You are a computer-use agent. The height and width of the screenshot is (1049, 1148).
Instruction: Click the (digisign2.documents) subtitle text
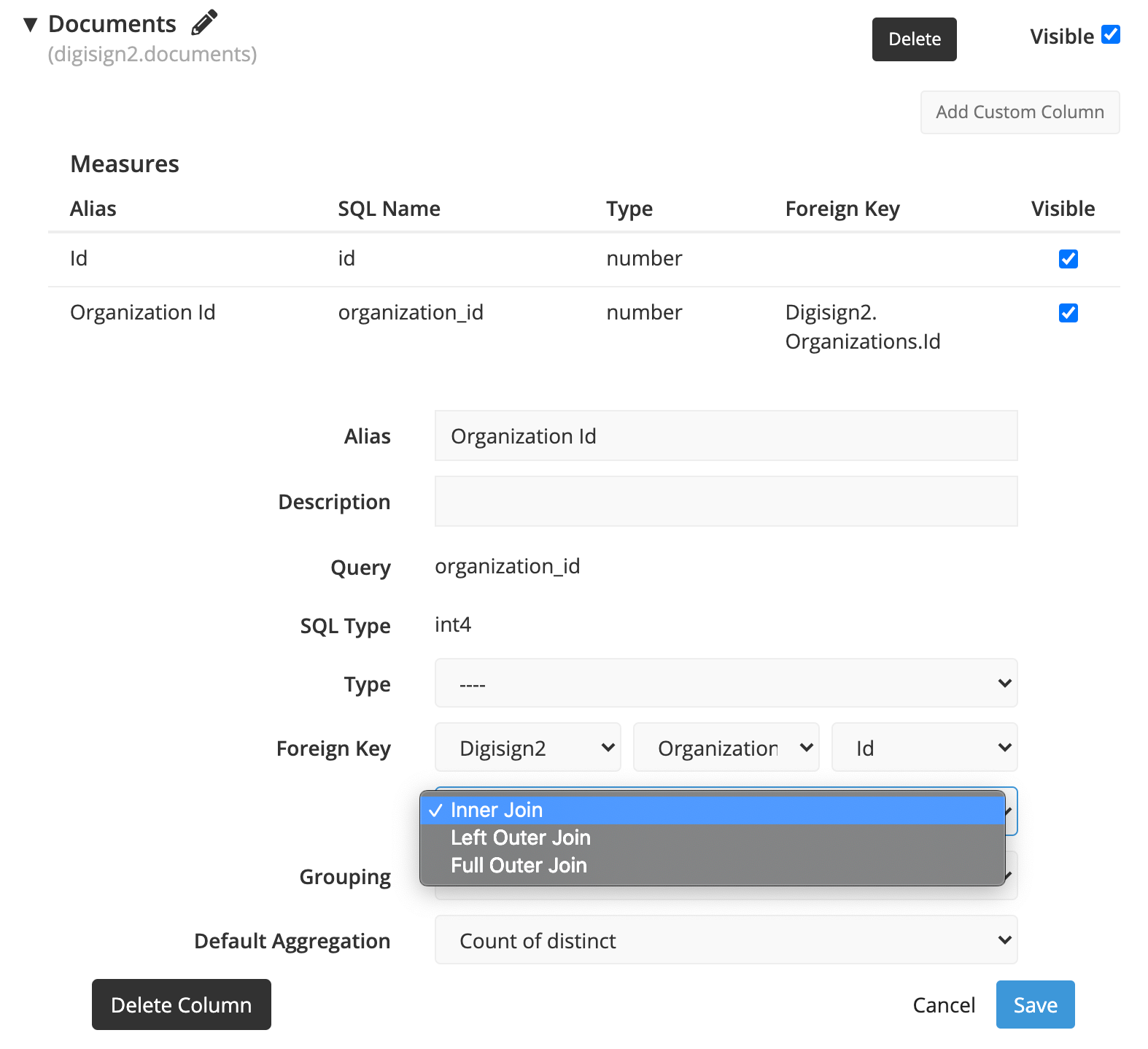[x=152, y=55]
